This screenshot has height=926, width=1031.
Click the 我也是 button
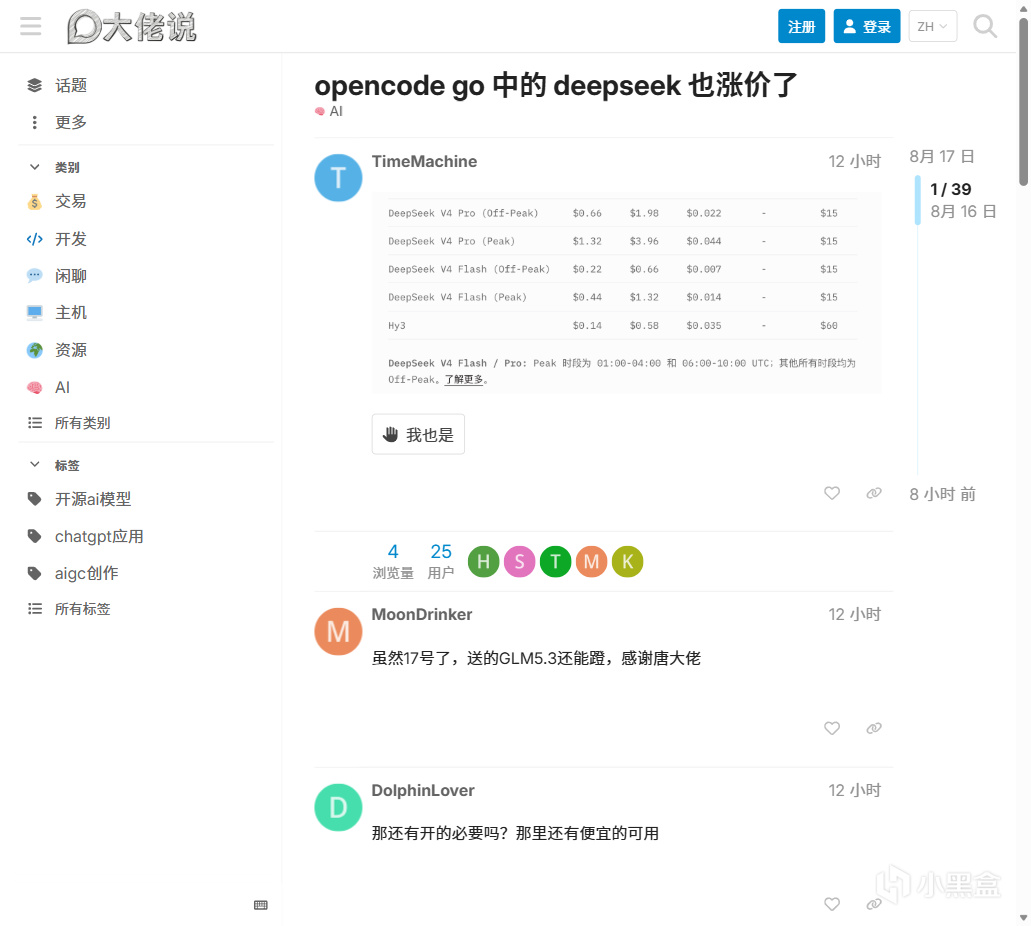point(418,434)
